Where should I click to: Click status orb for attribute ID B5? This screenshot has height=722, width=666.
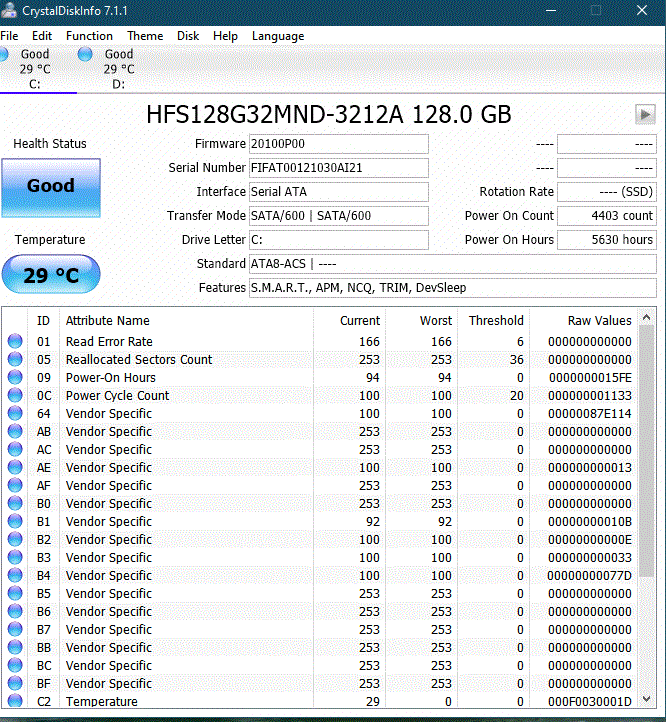coord(15,592)
